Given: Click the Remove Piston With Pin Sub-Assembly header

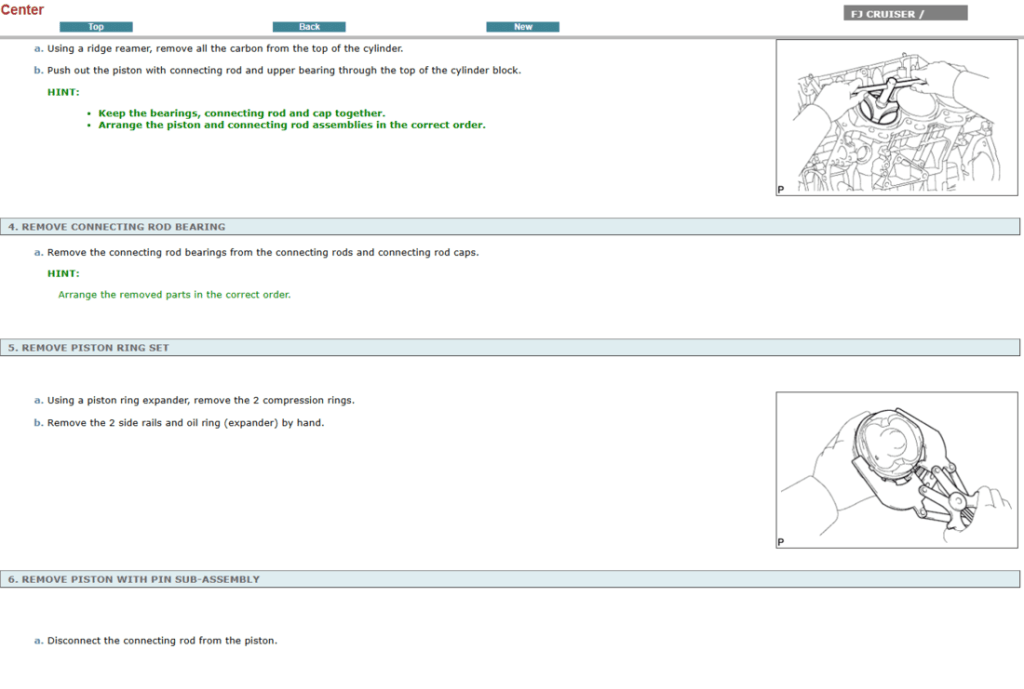Looking at the screenshot, I should tap(134, 579).
